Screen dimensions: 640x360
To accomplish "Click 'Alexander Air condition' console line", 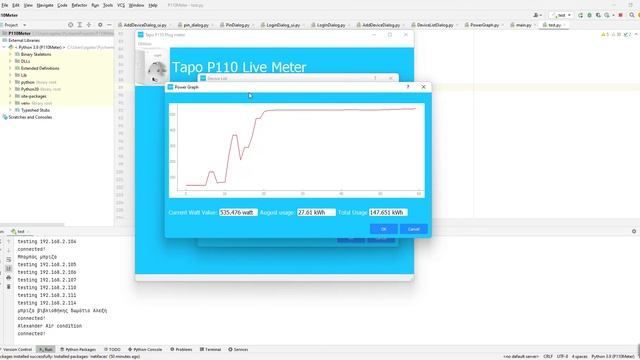I will (50, 326).
